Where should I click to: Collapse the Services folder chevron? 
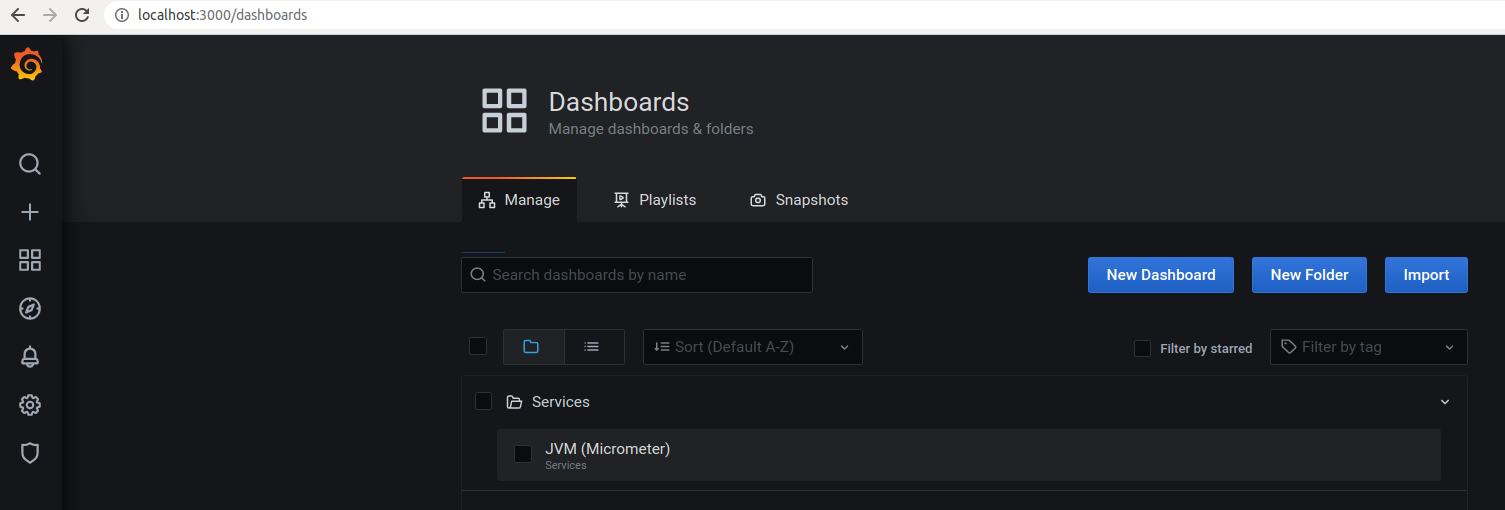point(1445,402)
